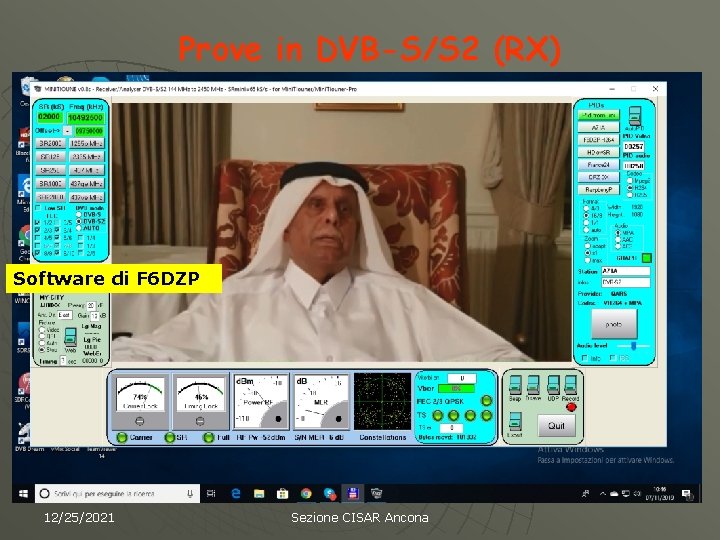Click the Windows search box

pos(118,494)
